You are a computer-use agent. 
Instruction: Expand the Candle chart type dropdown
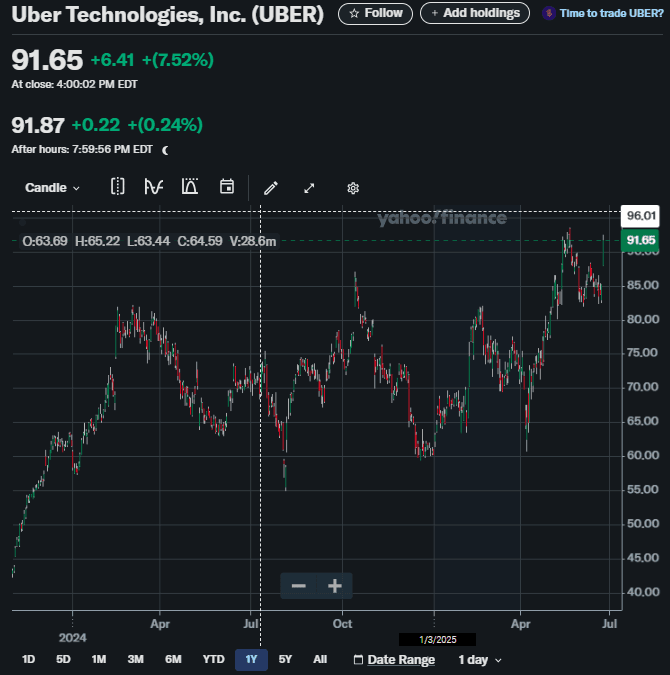click(x=52, y=187)
